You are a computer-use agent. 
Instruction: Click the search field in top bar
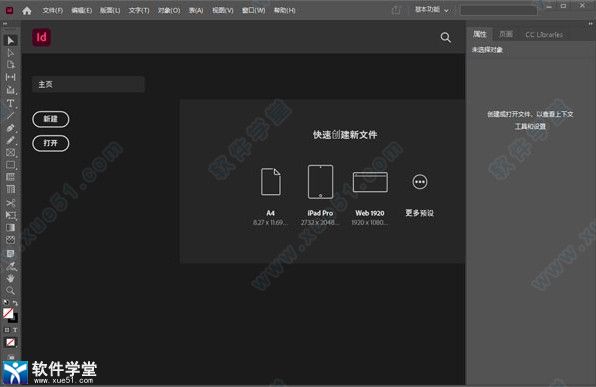(499, 10)
